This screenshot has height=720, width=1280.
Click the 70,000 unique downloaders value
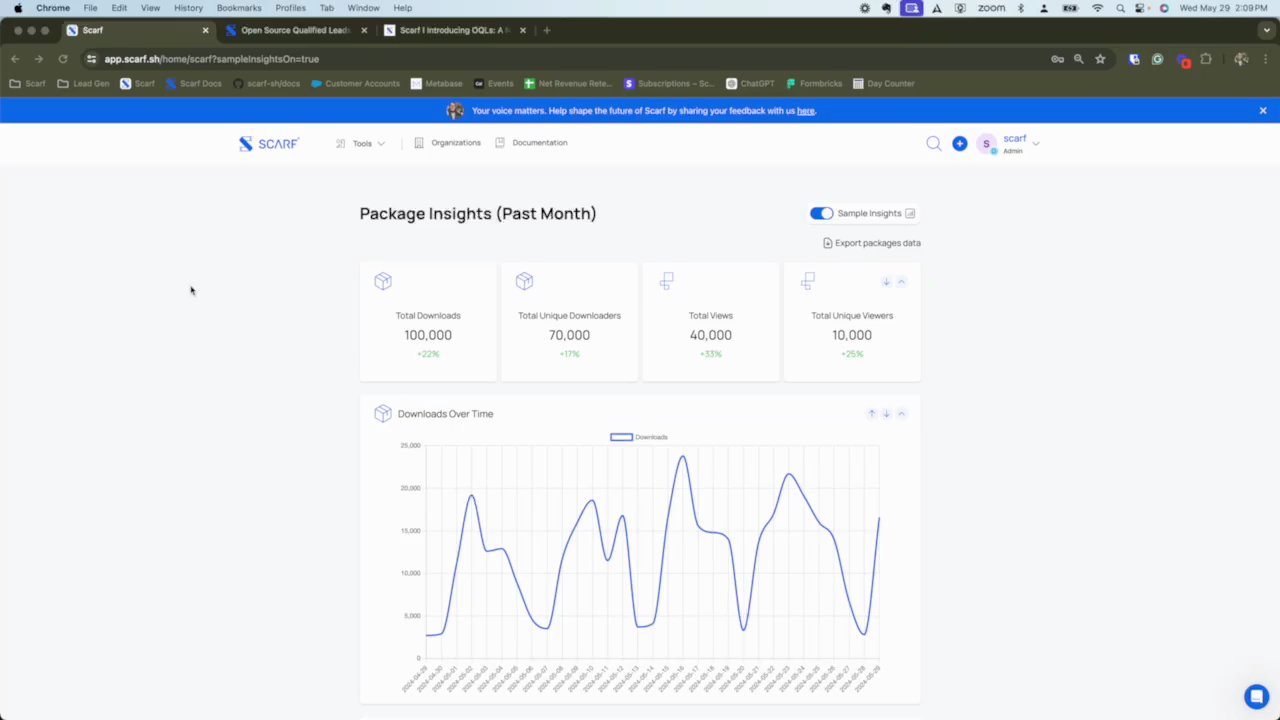point(569,335)
